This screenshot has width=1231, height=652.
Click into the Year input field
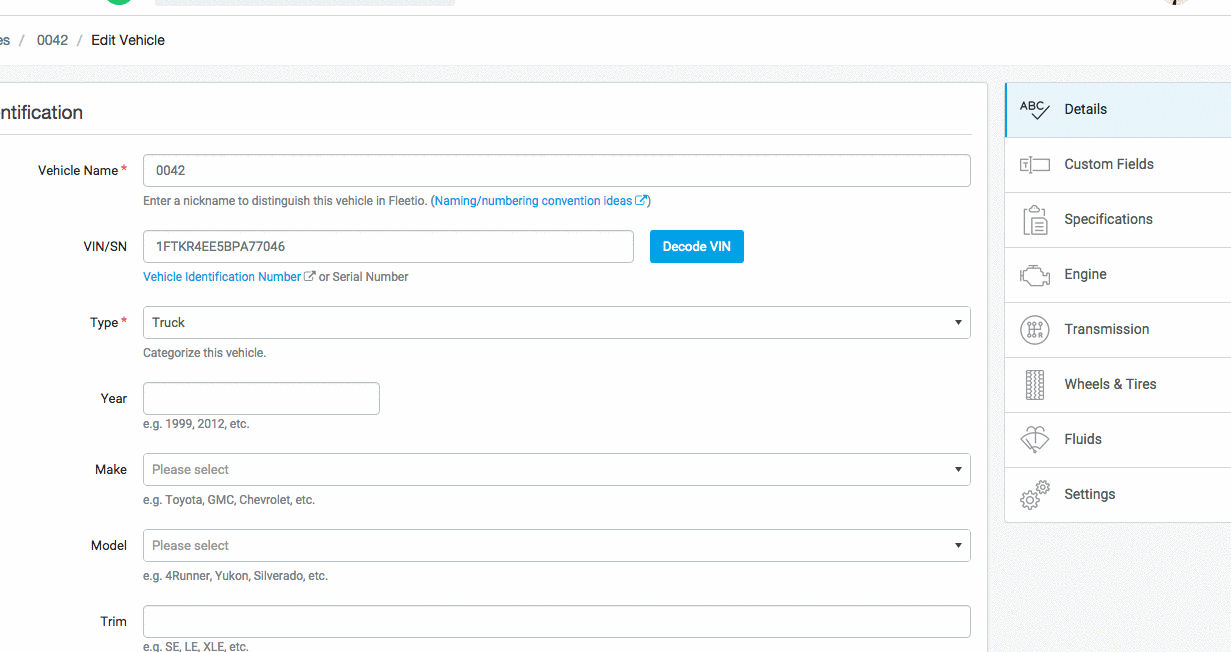(x=261, y=399)
